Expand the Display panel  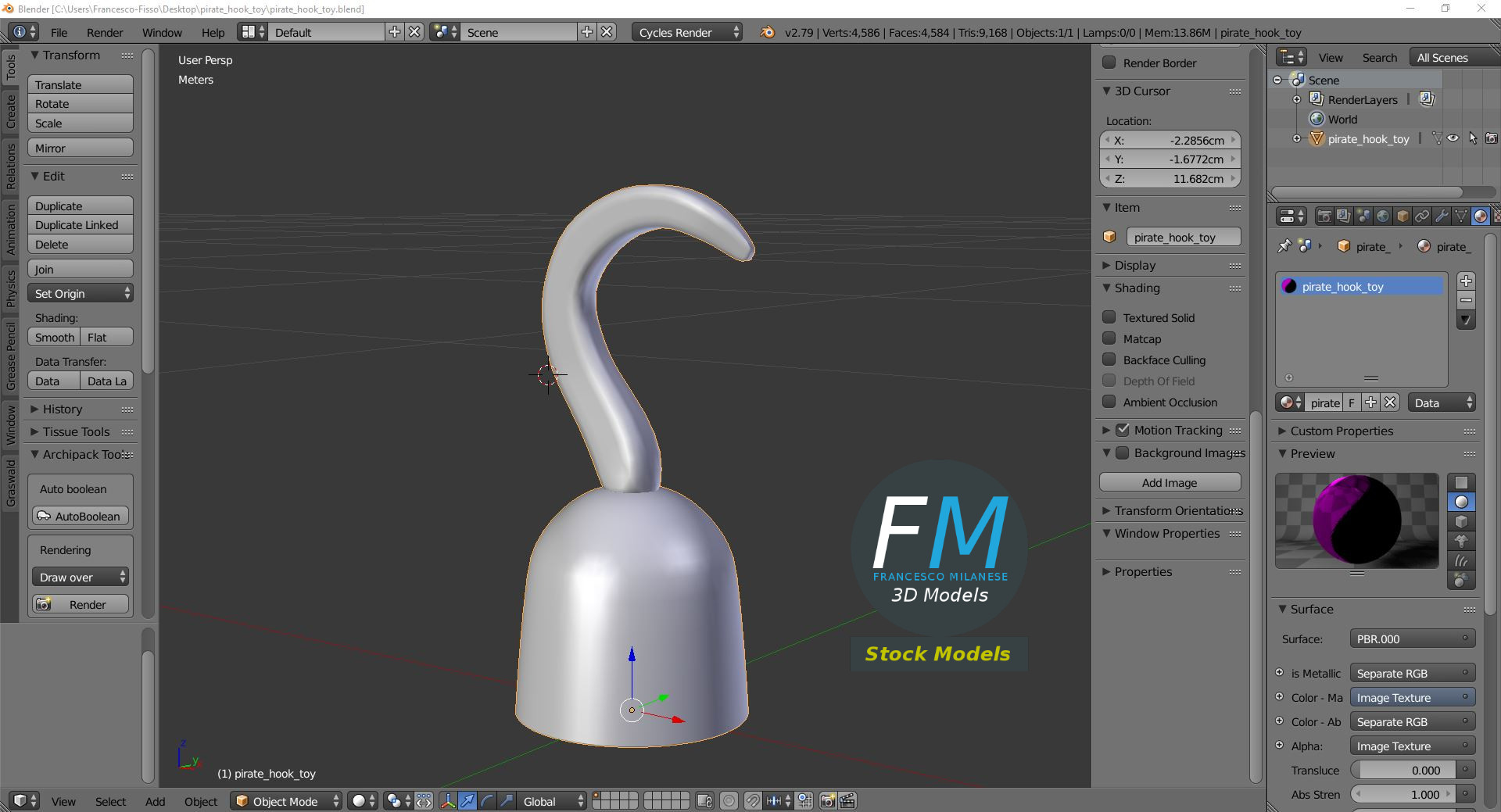[1134, 265]
